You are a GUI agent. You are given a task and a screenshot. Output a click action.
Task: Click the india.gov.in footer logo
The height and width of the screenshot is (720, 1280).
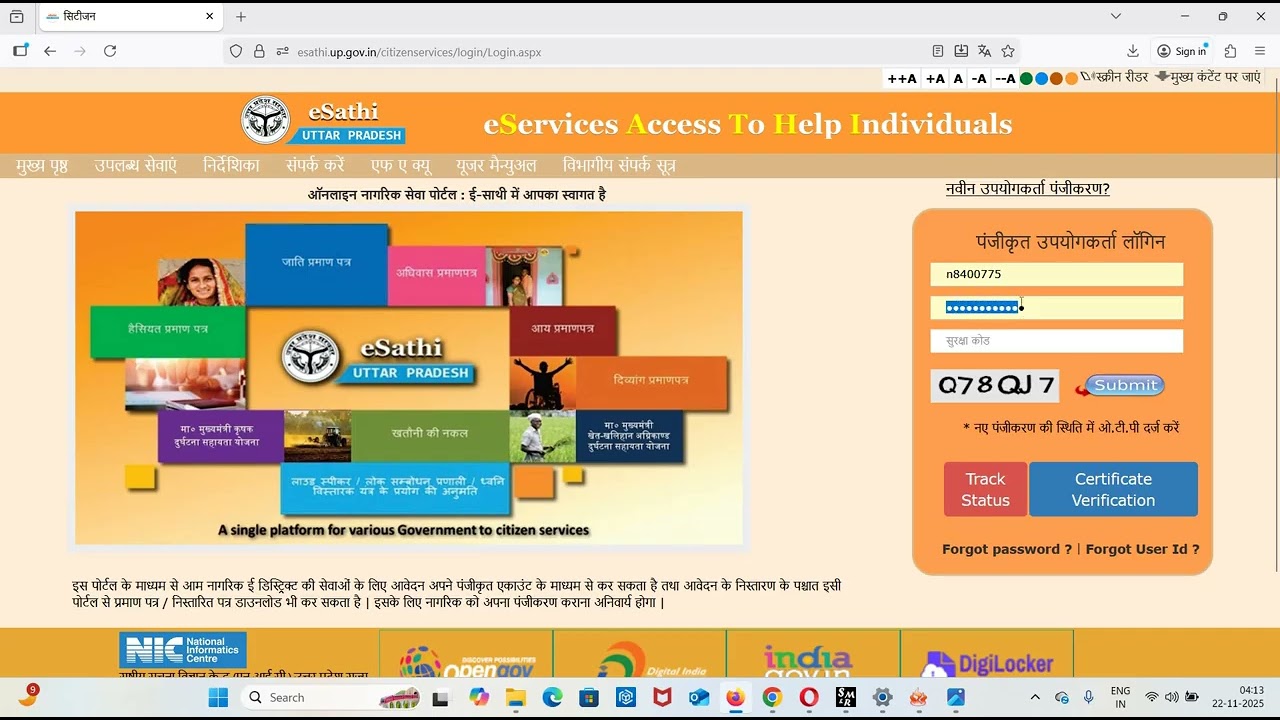point(808,660)
